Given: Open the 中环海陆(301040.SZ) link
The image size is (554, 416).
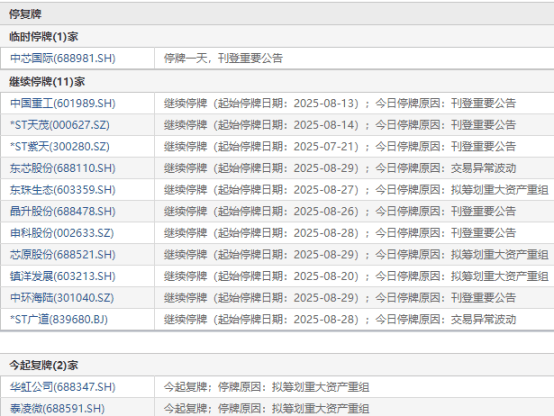Looking at the screenshot, I should 62,298.
